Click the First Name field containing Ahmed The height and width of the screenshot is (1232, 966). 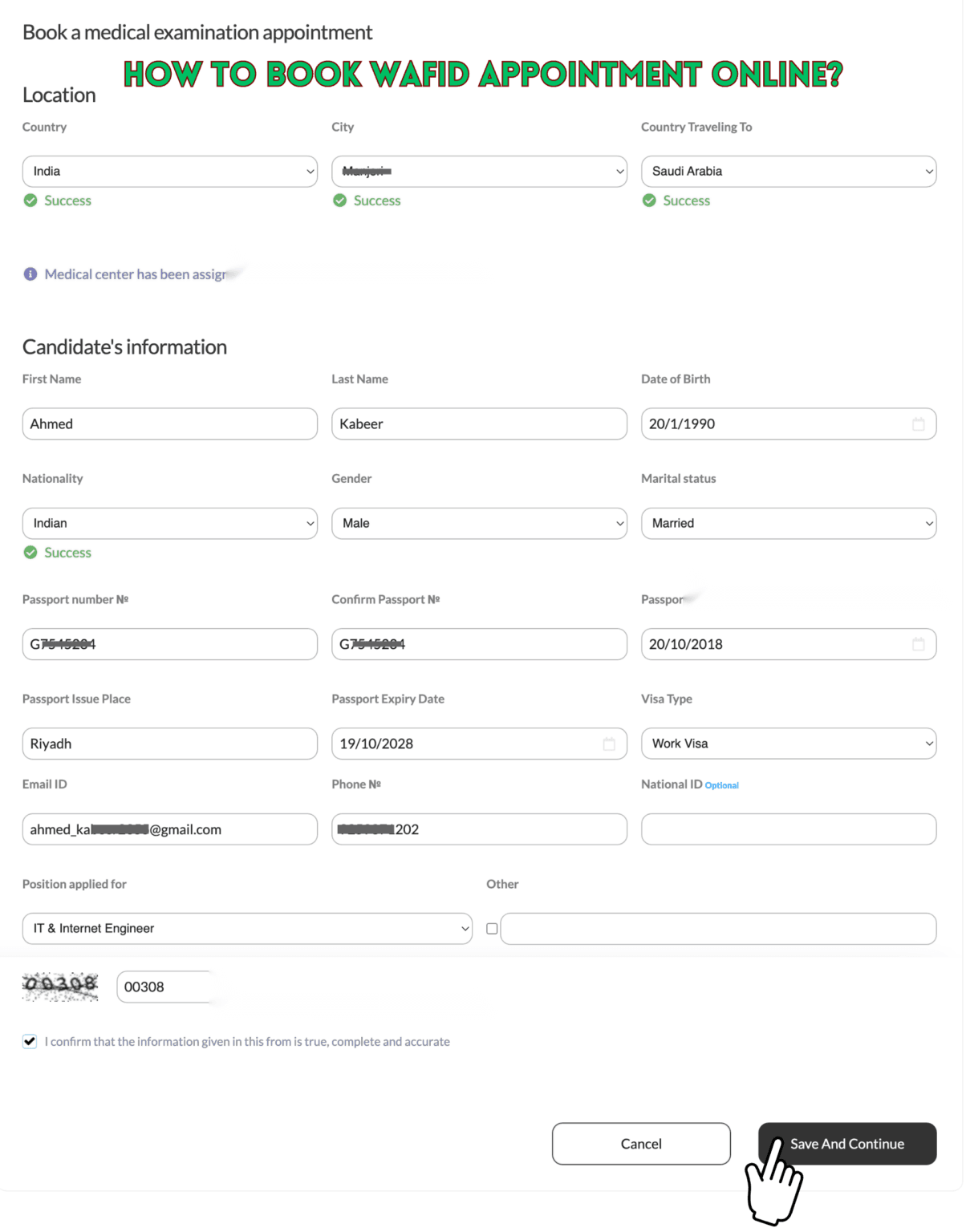click(x=170, y=423)
